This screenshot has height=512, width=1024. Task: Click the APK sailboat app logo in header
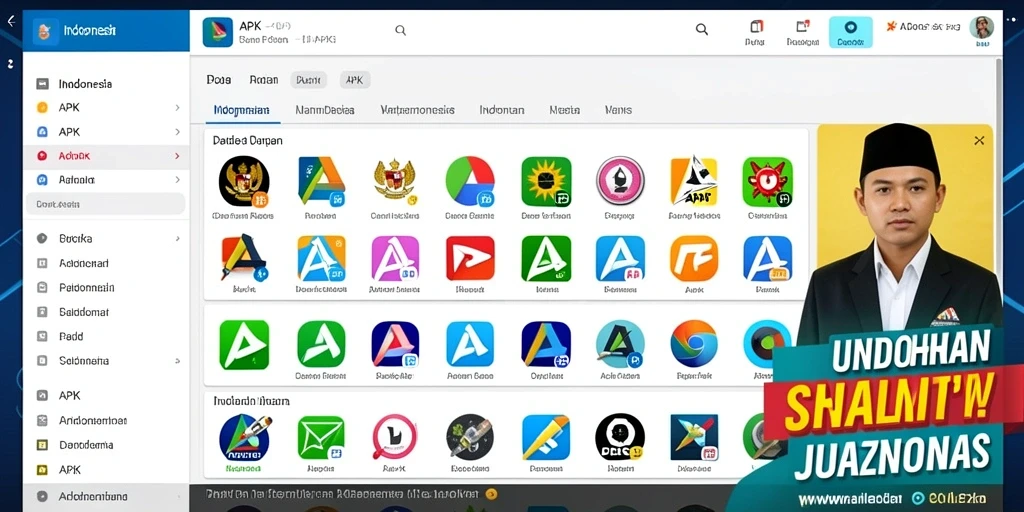tap(217, 32)
